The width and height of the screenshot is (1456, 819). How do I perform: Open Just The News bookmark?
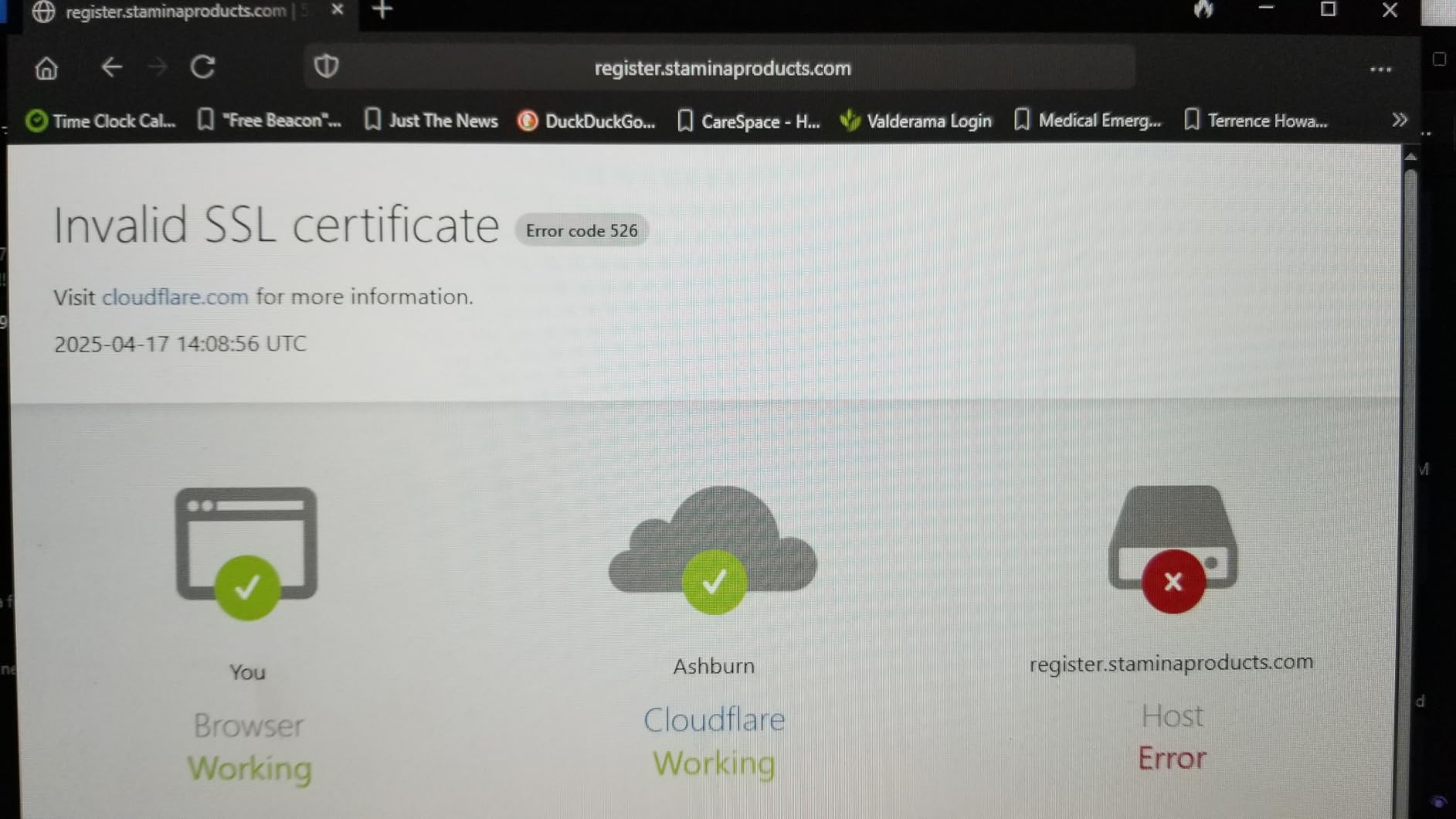431,121
